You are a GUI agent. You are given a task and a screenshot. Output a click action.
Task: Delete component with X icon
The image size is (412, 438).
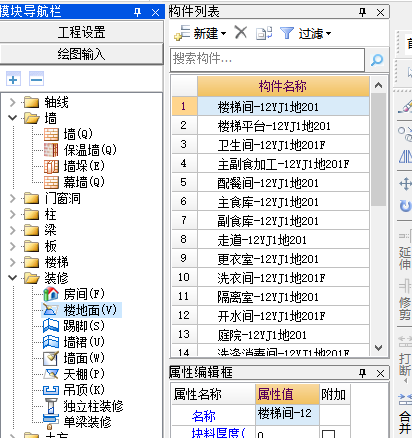(x=240, y=33)
